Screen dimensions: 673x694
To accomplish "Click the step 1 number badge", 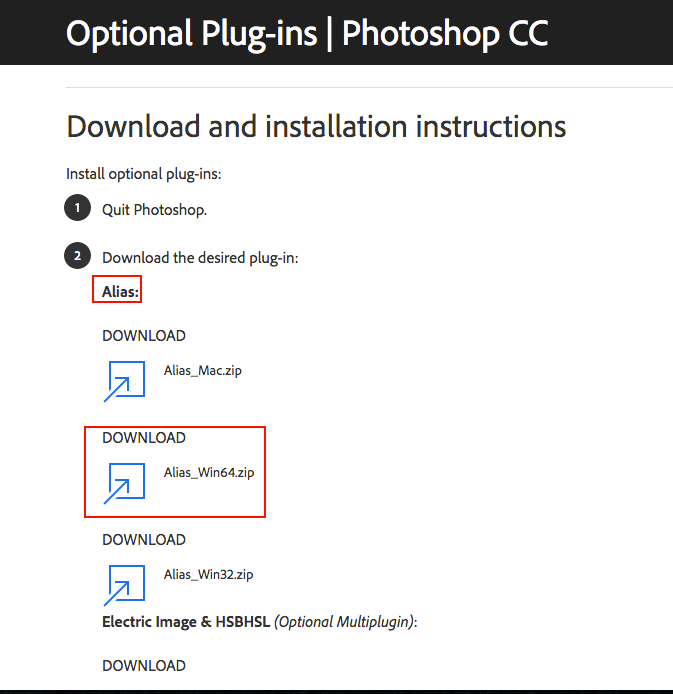I will point(77,209).
